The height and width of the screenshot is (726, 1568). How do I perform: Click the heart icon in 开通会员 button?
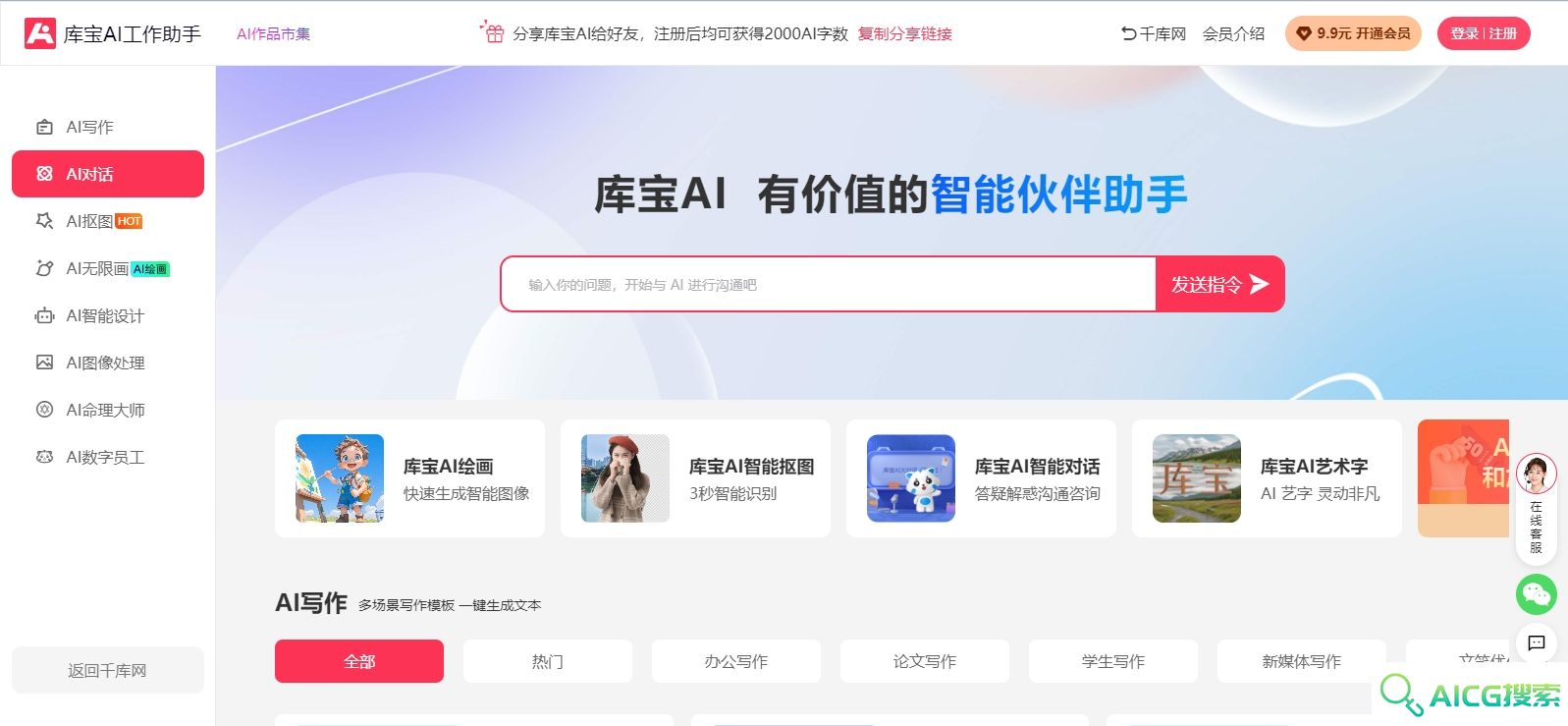tap(1304, 33)
